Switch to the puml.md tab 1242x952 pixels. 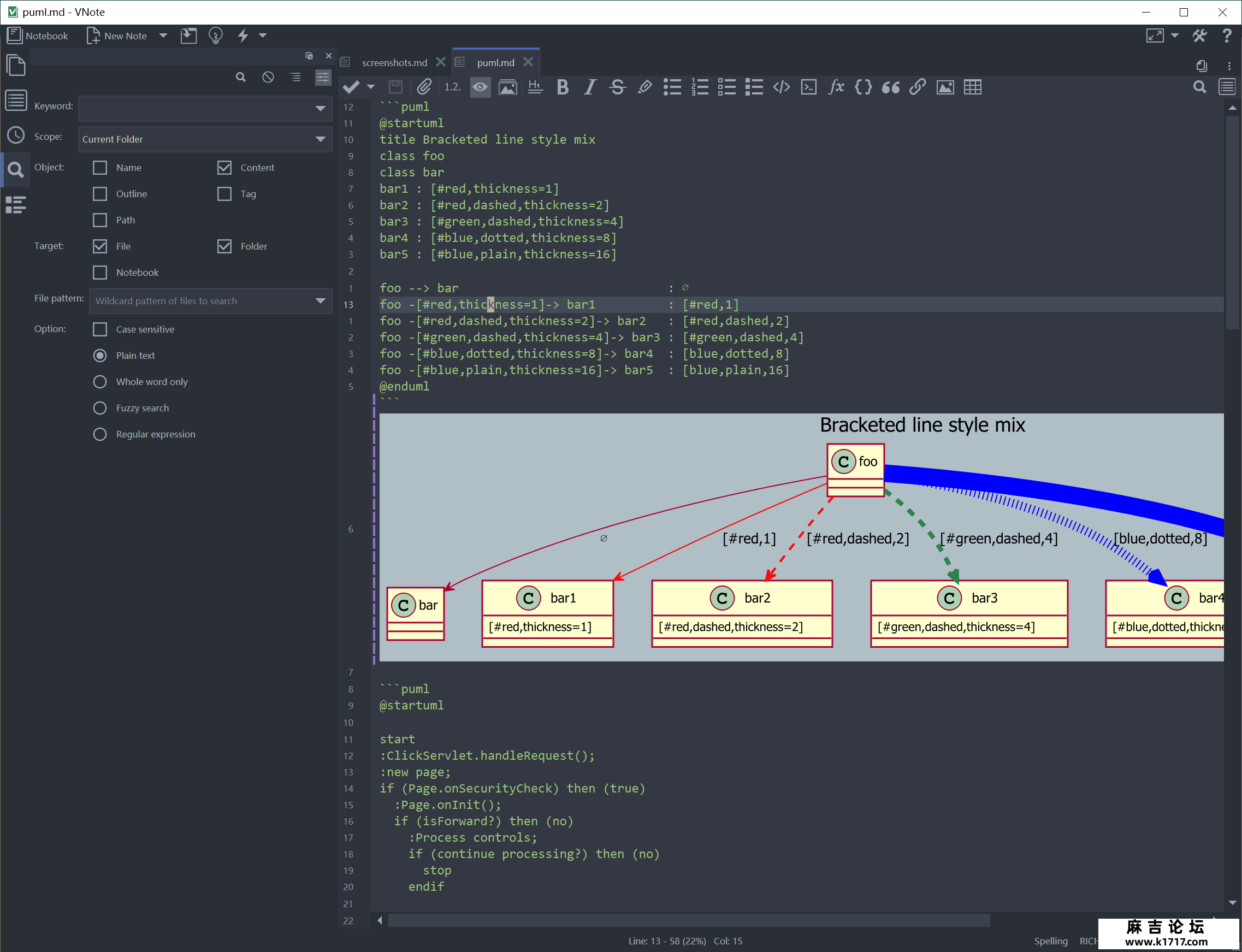click(x=496, y=62)
